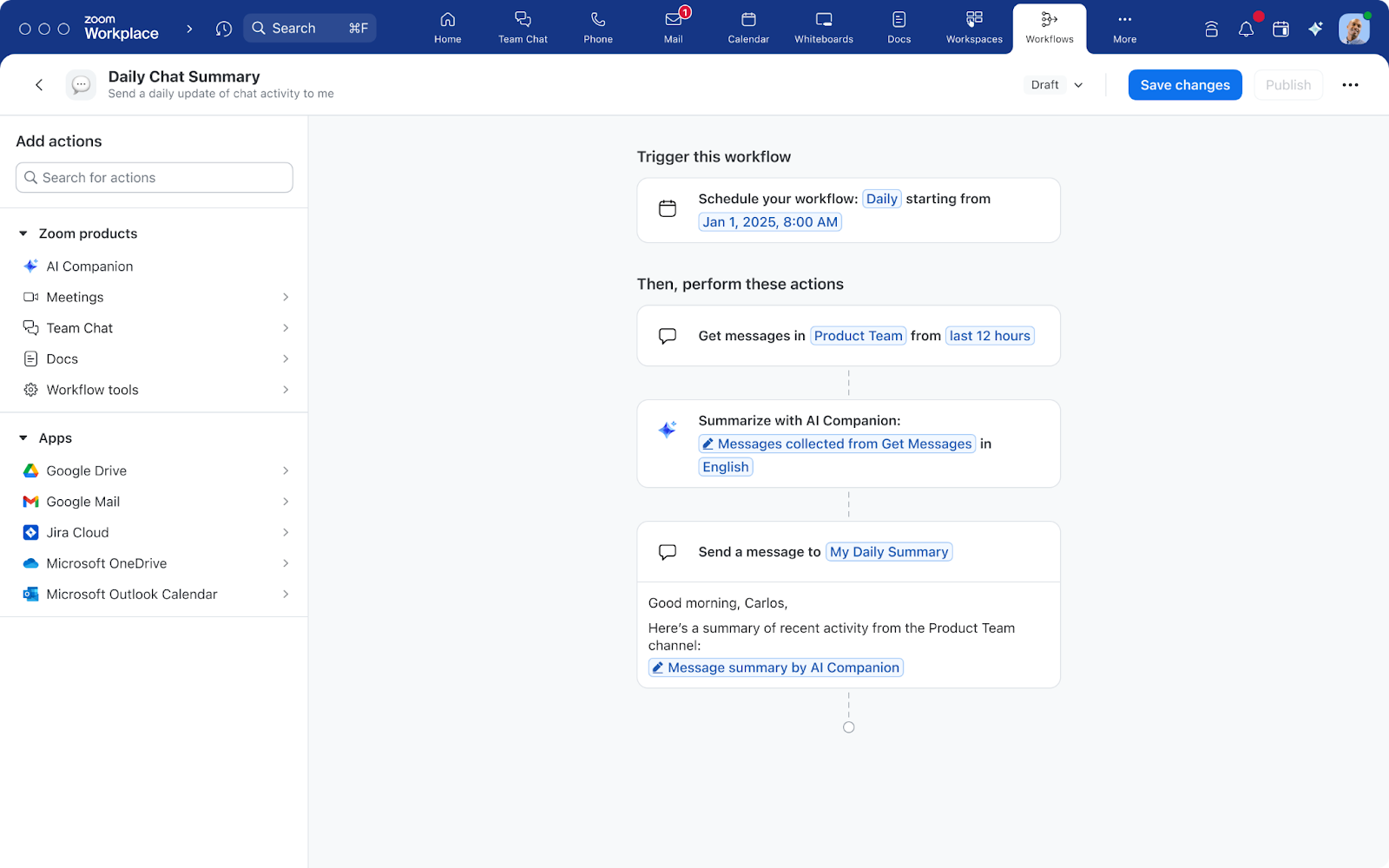Open Mail with the unread badge
The image size is (1389, 868).
[x=673, y=28]
